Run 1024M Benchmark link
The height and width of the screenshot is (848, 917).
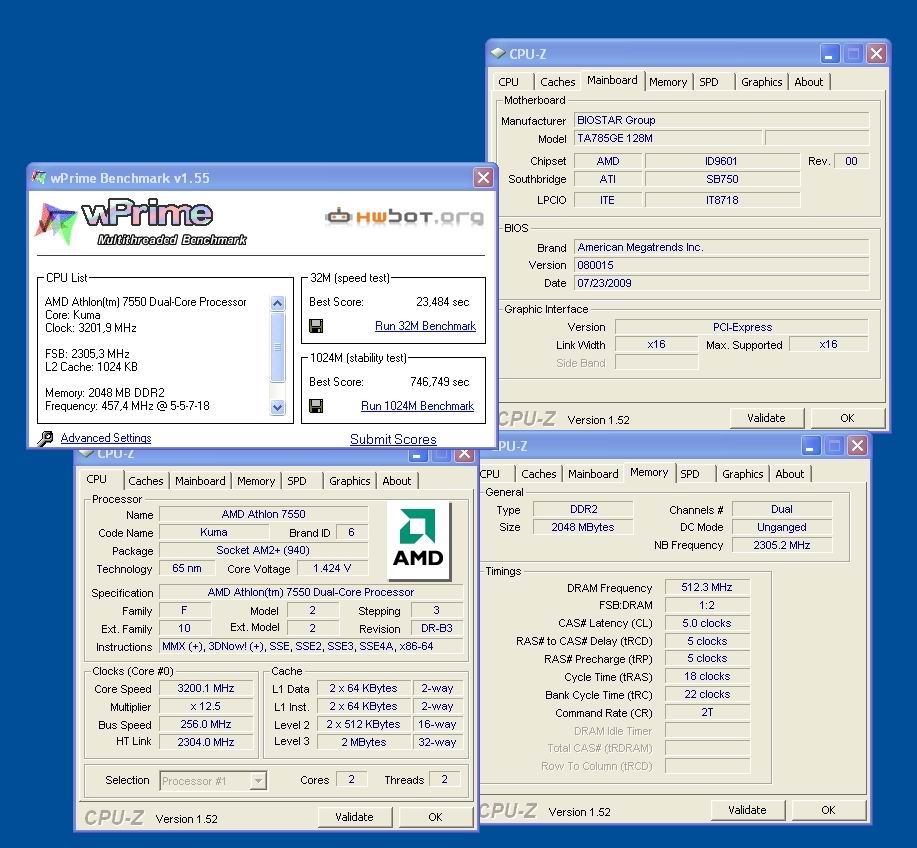pyautogui.click(x=417, y=406)
